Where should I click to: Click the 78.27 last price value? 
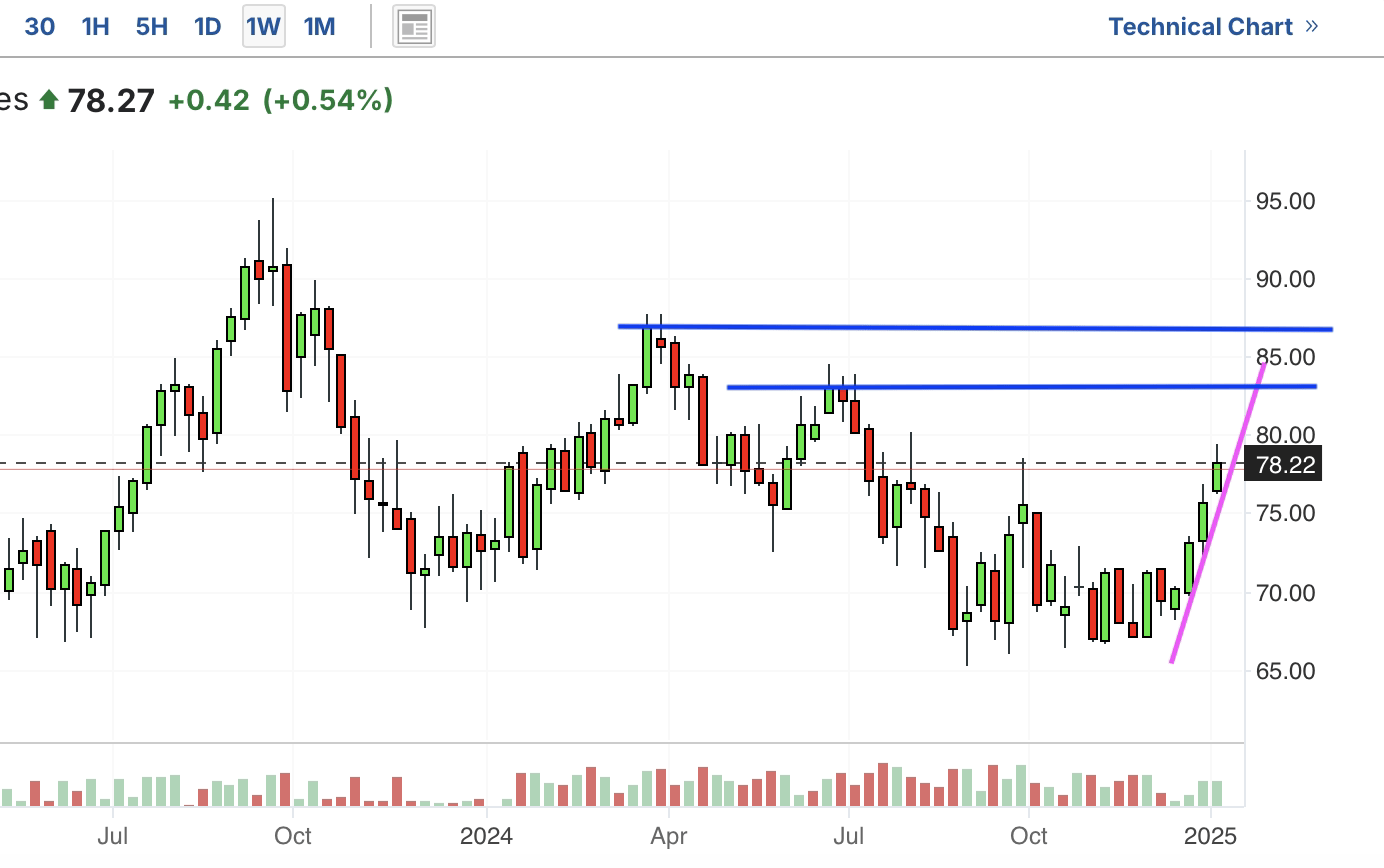point(111,100)
